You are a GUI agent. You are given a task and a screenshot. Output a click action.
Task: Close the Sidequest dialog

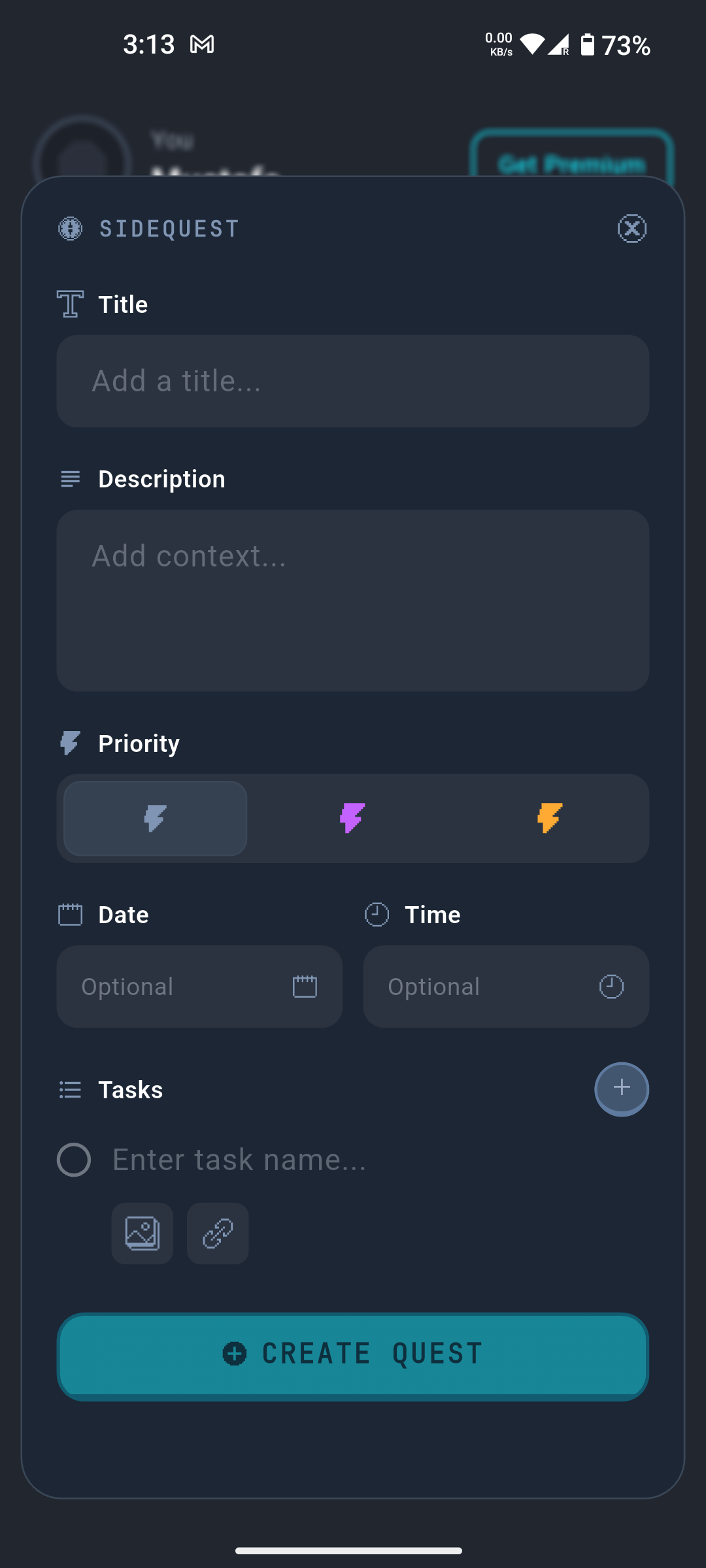point(631,229)
